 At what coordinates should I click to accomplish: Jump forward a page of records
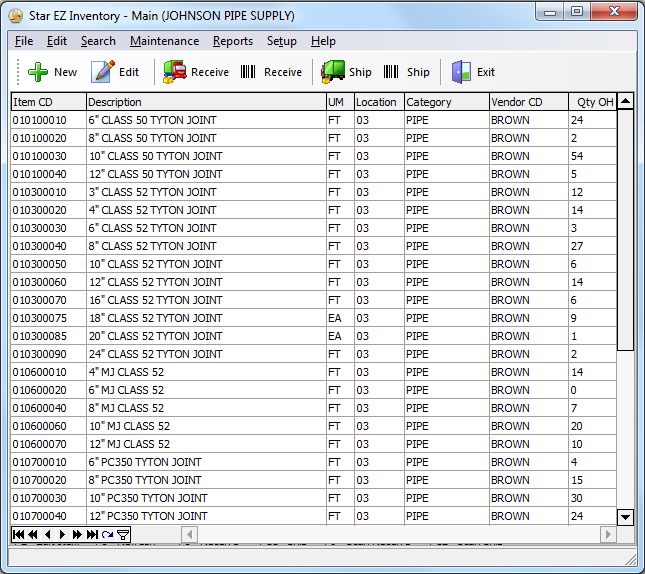(77, 534)
